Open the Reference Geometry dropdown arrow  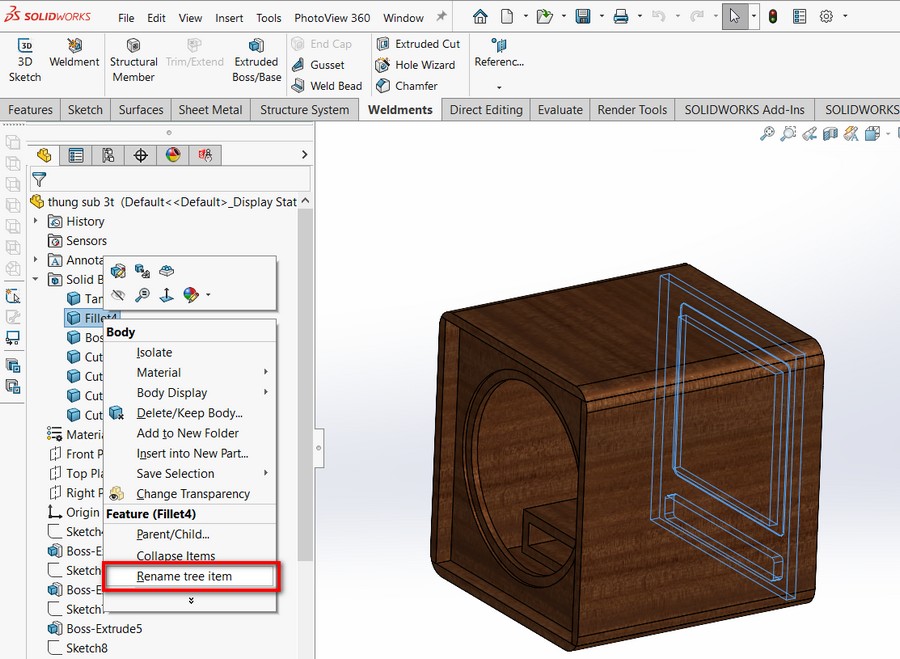(x=499, y=87)
